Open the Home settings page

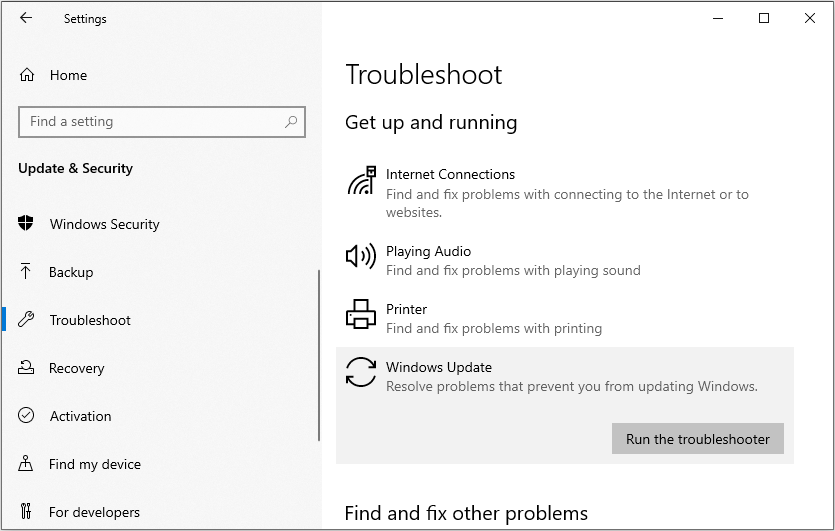68,75
